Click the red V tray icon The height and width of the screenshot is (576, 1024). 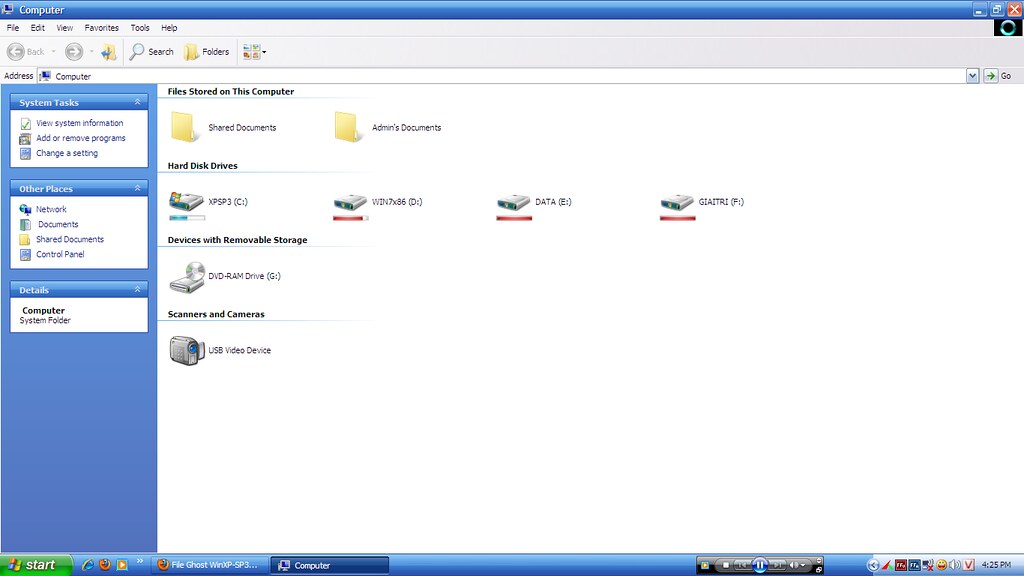pos(968,565)
